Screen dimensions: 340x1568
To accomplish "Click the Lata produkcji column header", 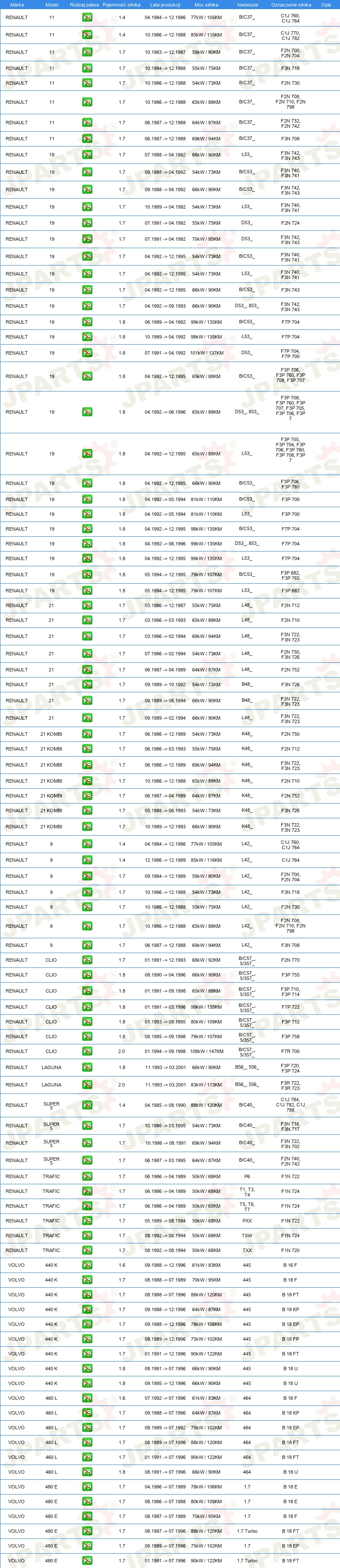I will [x=165, y=5].
